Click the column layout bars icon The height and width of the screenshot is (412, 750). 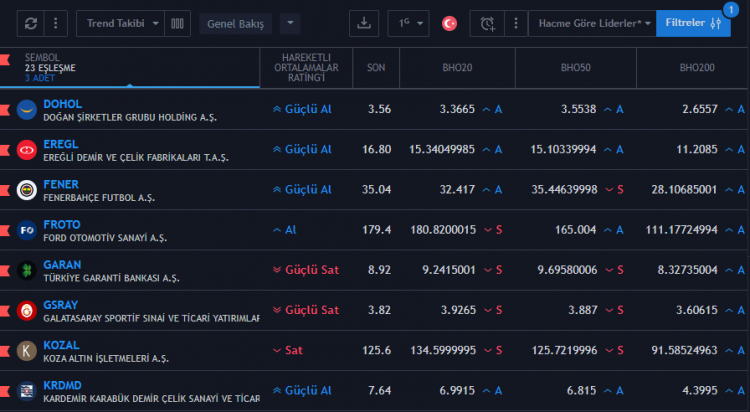click(177, 23)
